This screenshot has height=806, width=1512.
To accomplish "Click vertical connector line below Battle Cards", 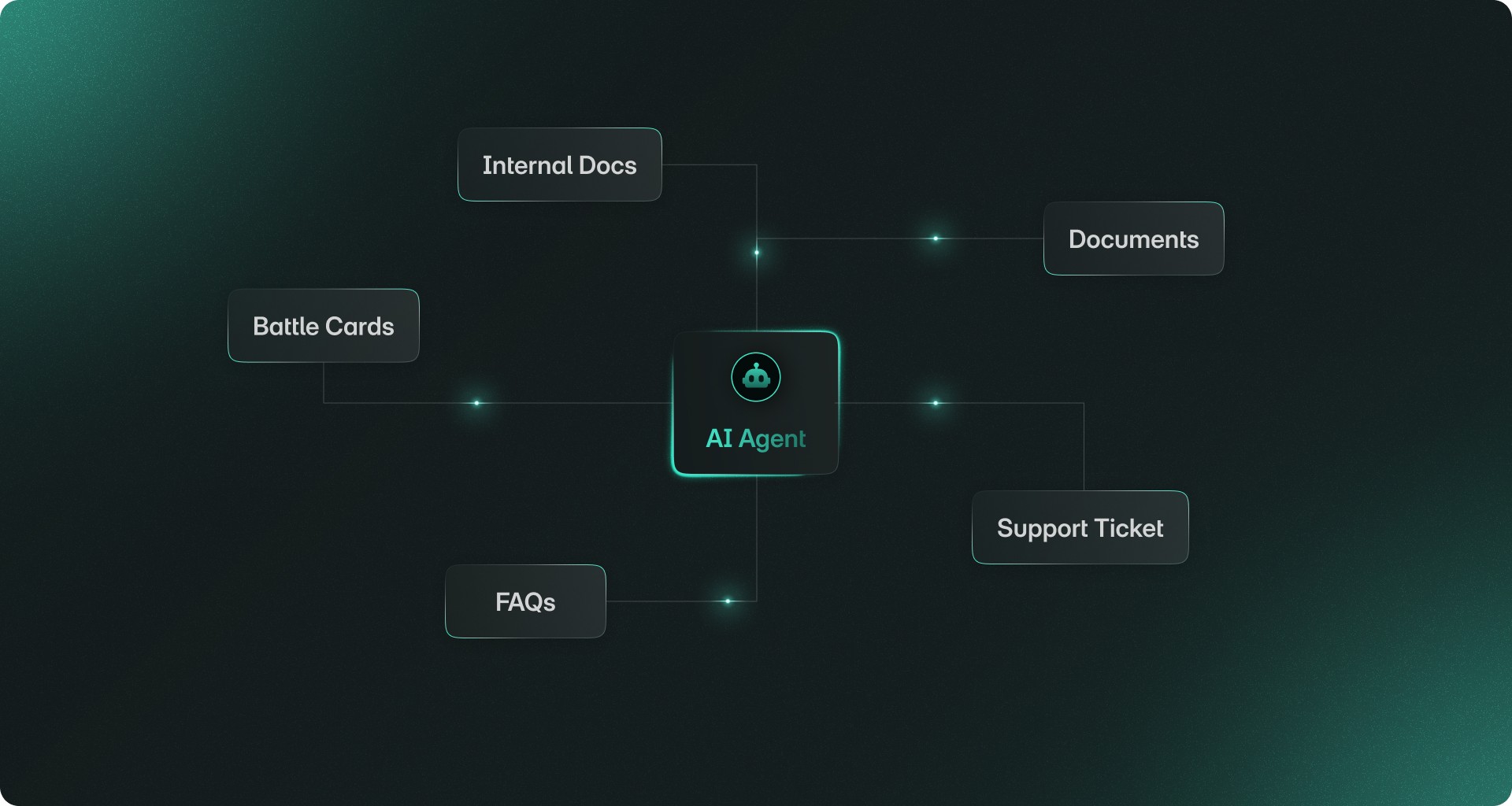I will (x=324, y=383).
